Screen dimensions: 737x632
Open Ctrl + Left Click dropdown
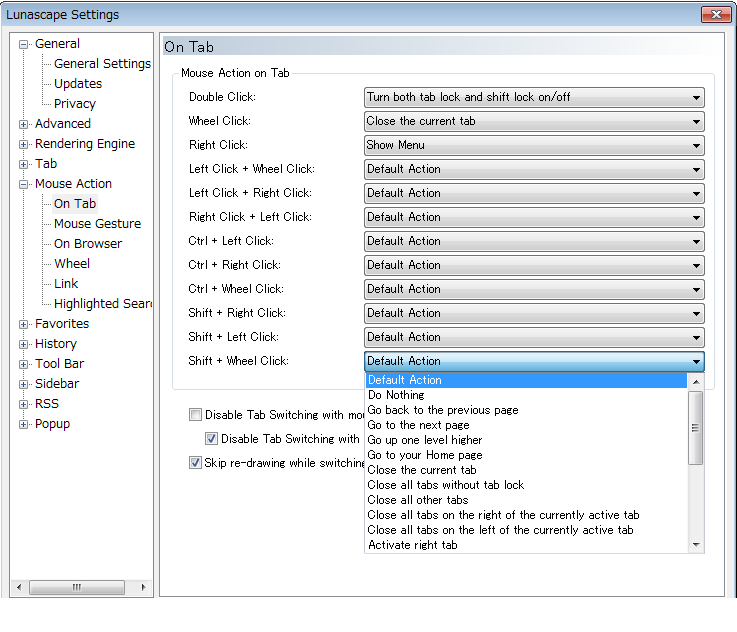pos(534,241)
